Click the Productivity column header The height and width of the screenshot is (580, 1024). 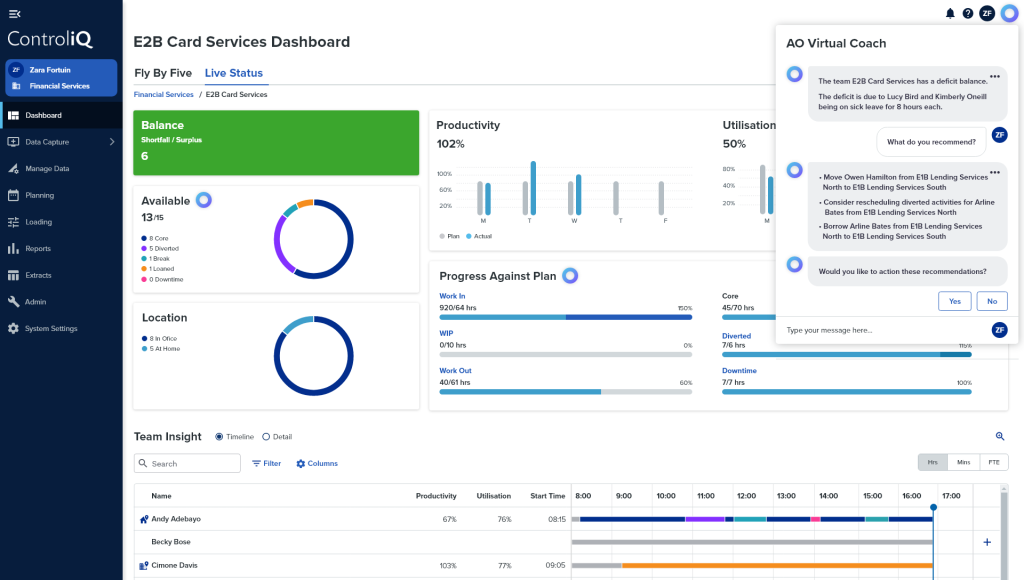(x=436, y=496)
